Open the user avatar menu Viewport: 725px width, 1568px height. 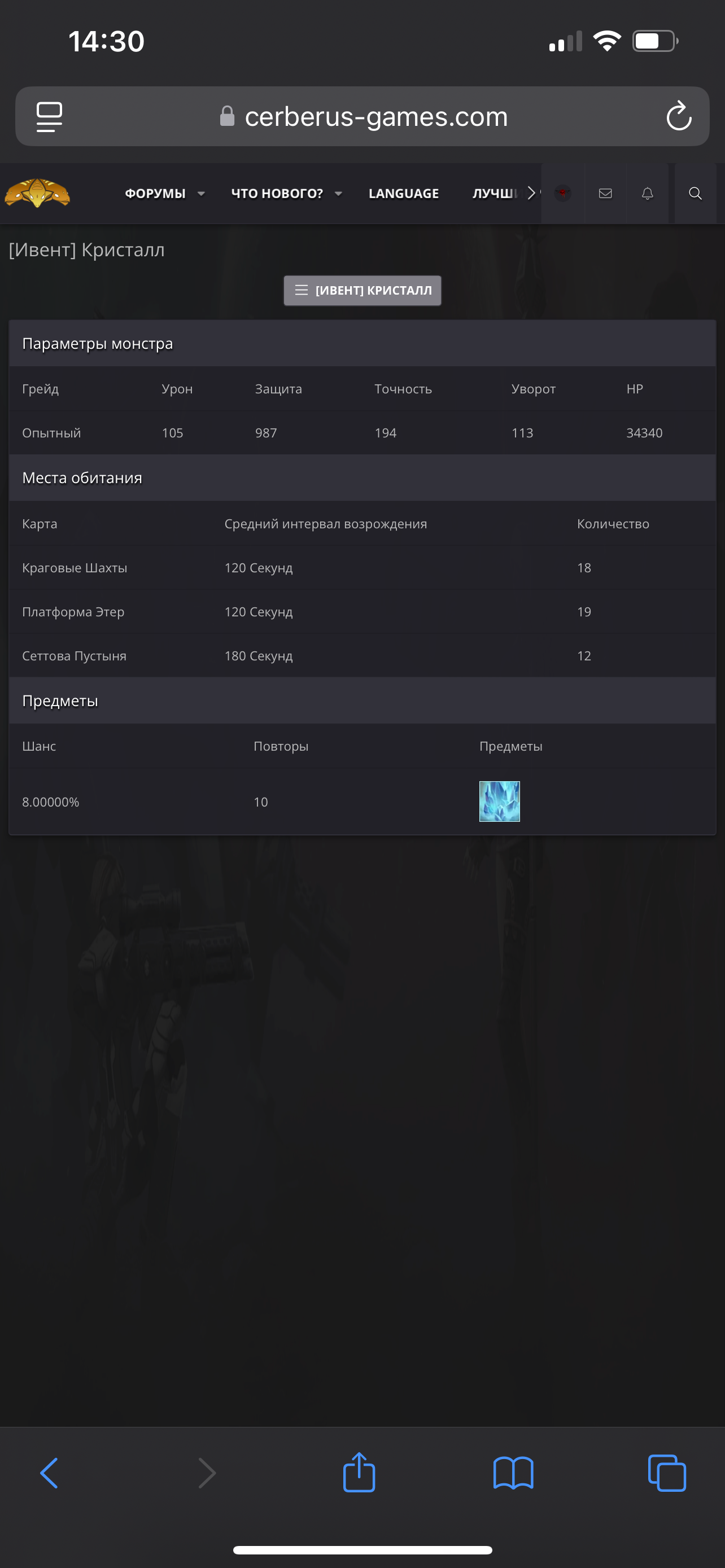click(x=562, y=194)
